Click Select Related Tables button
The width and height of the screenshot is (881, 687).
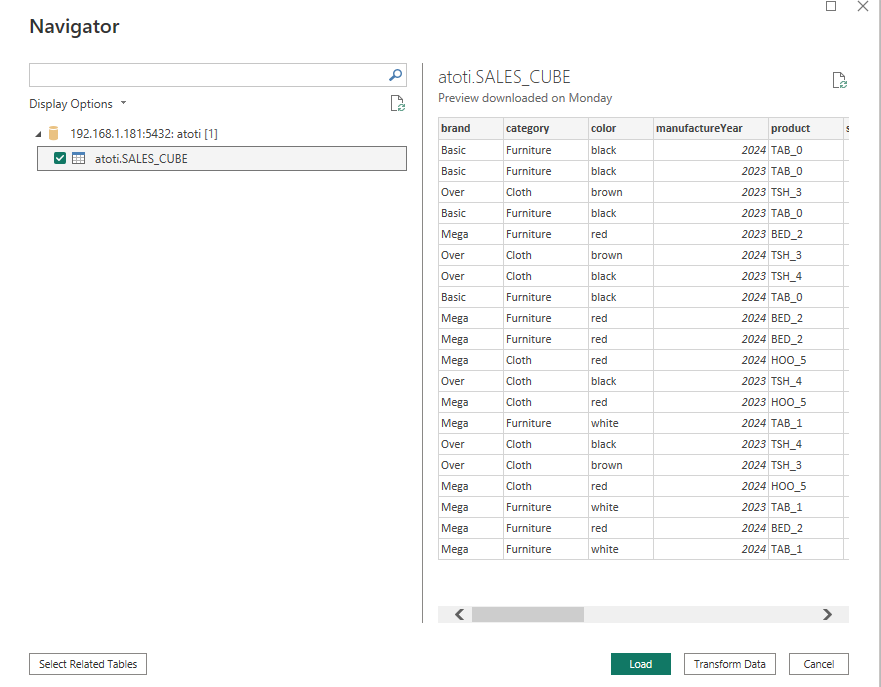point(88,664)
